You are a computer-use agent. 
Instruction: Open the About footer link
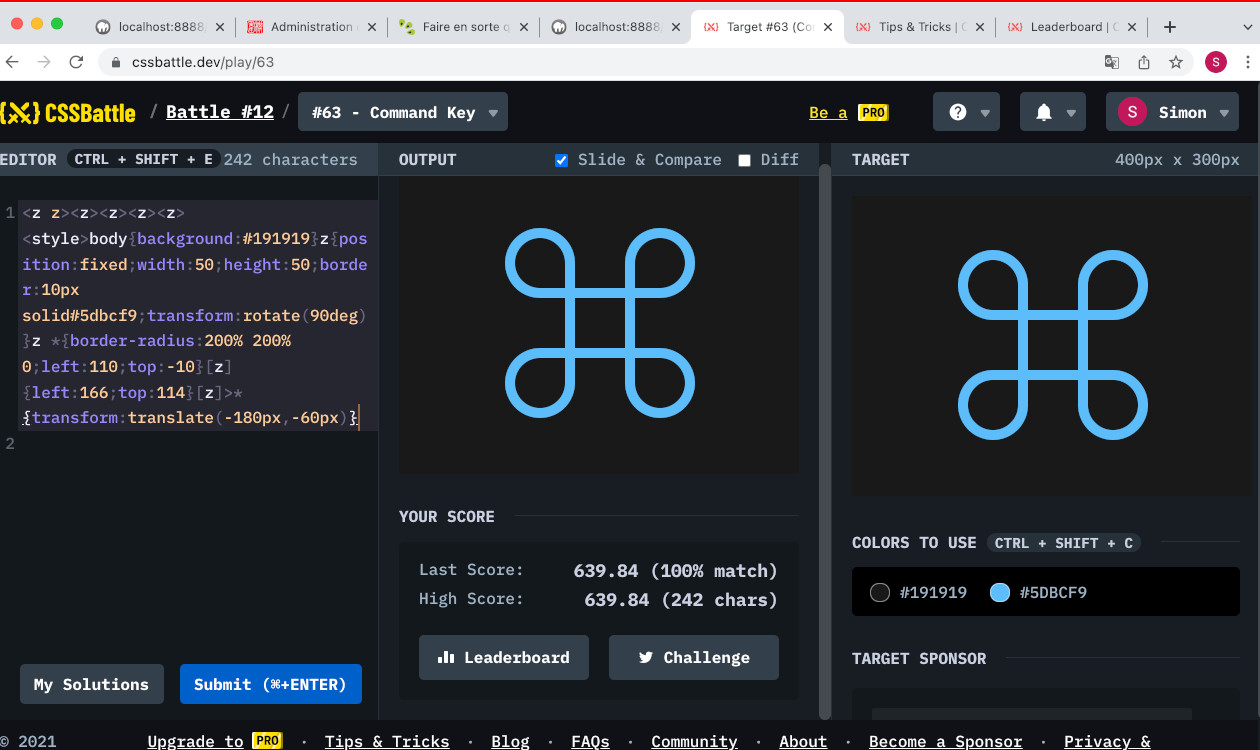(803, 741)
